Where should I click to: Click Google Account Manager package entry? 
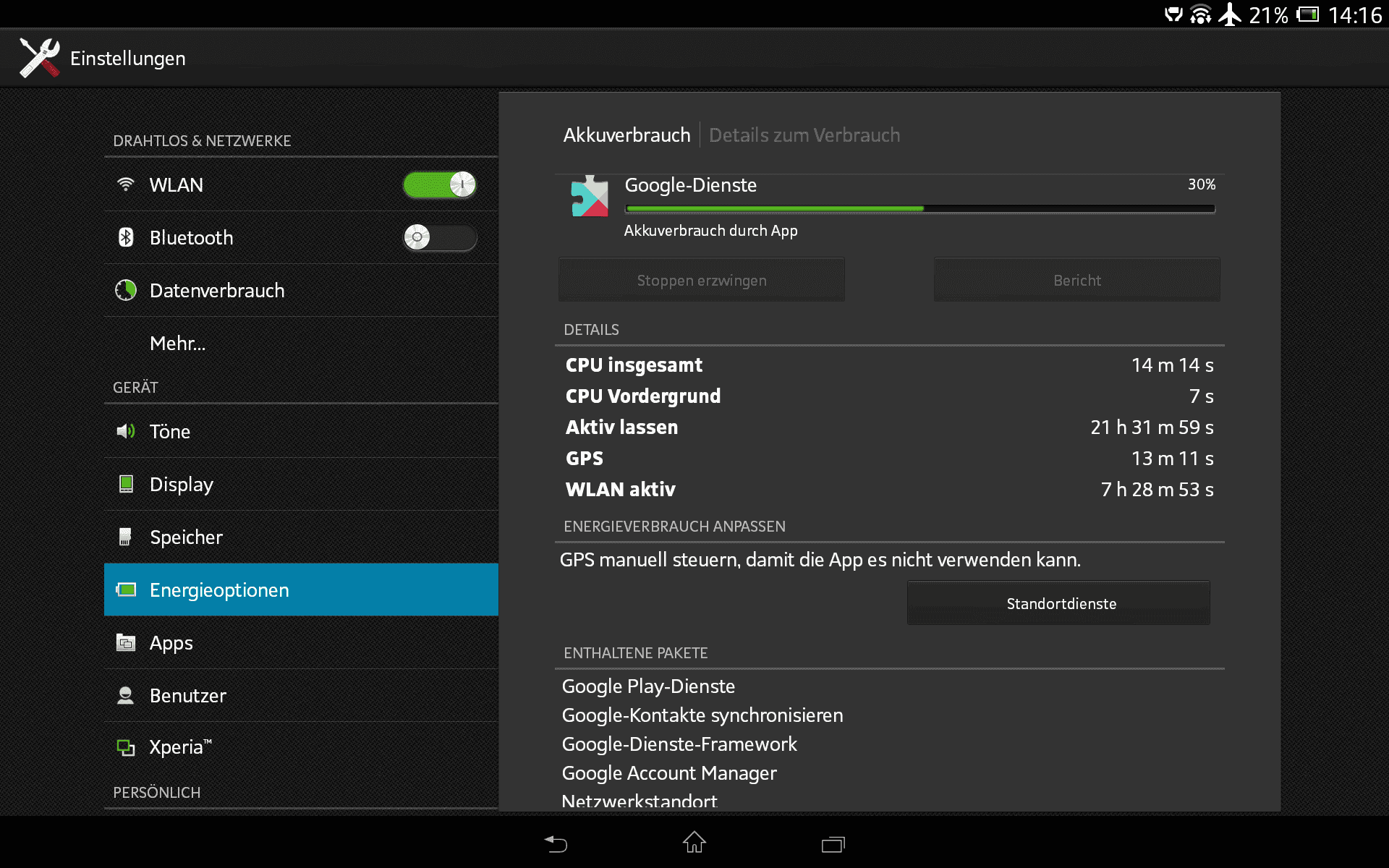coord(669,773)
